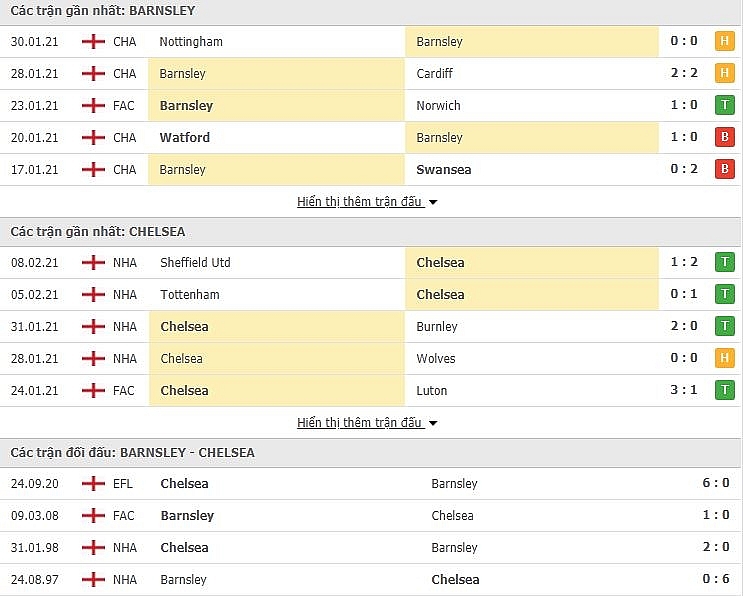Click the flag icon on Watford row
The image size is (743, 596).
[x=93, y=138]
